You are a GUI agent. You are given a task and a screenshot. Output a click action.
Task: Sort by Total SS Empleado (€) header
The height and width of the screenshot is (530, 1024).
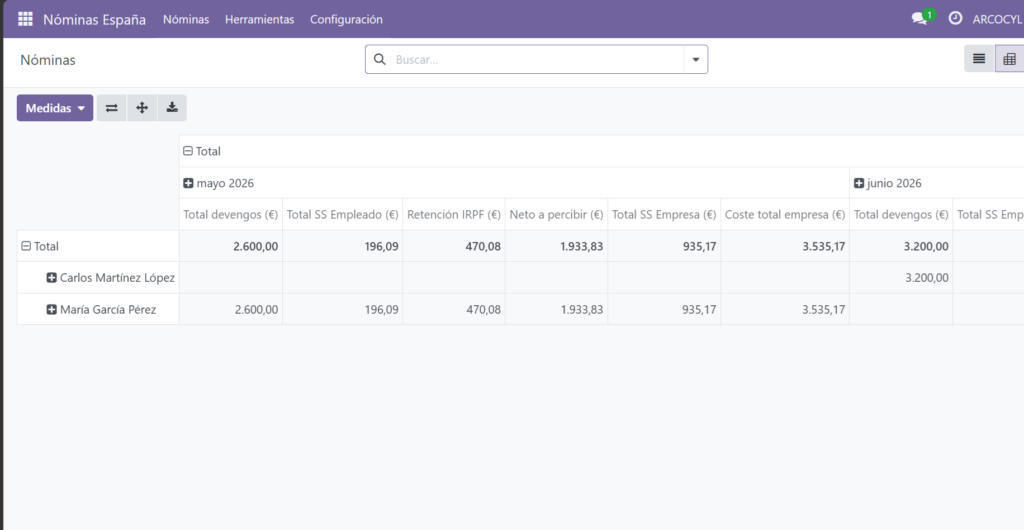tap(342, 214)
